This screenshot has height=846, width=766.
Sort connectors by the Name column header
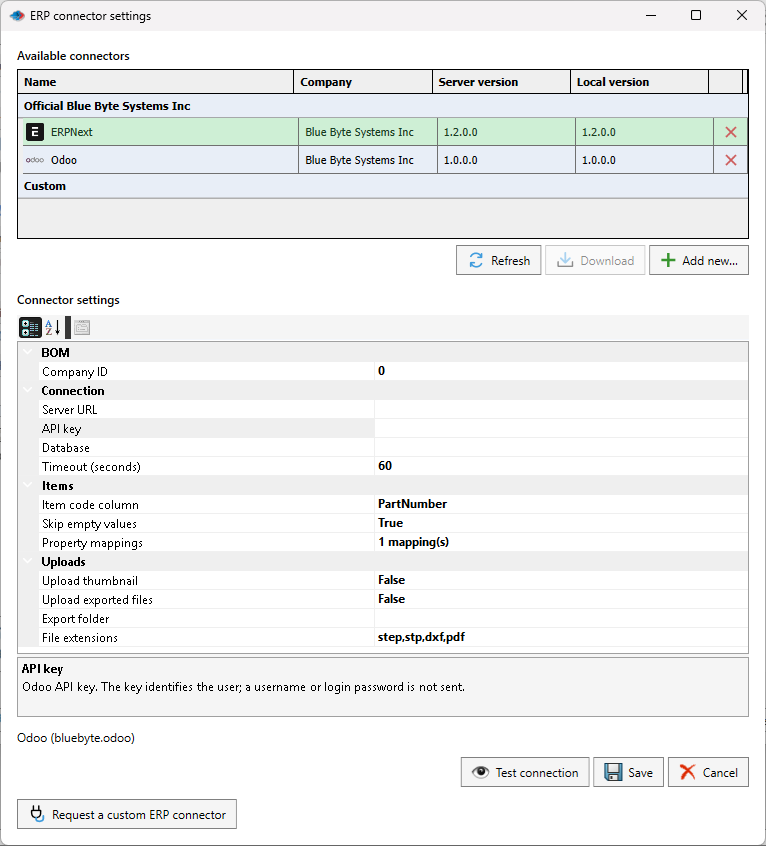[x=156, y=82]
